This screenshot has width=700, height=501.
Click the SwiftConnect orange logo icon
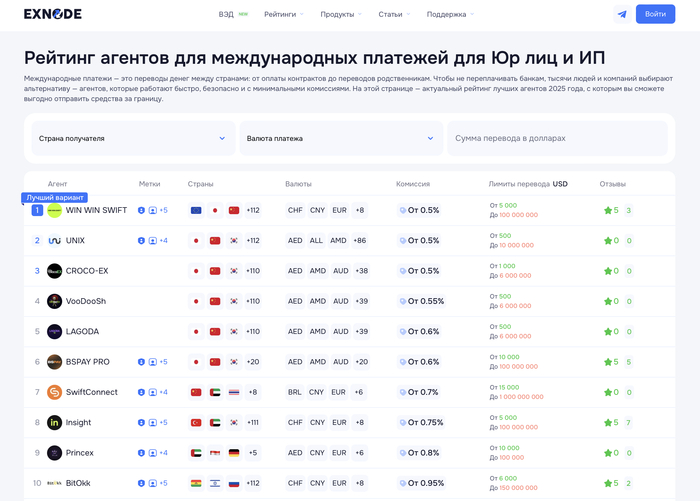tap(54, 392)
